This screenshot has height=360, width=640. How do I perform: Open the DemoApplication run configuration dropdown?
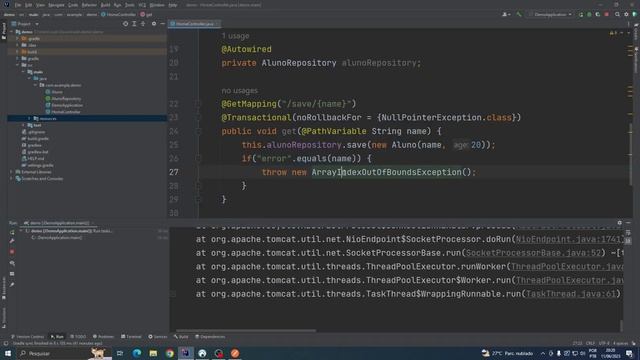coord(551,14)
